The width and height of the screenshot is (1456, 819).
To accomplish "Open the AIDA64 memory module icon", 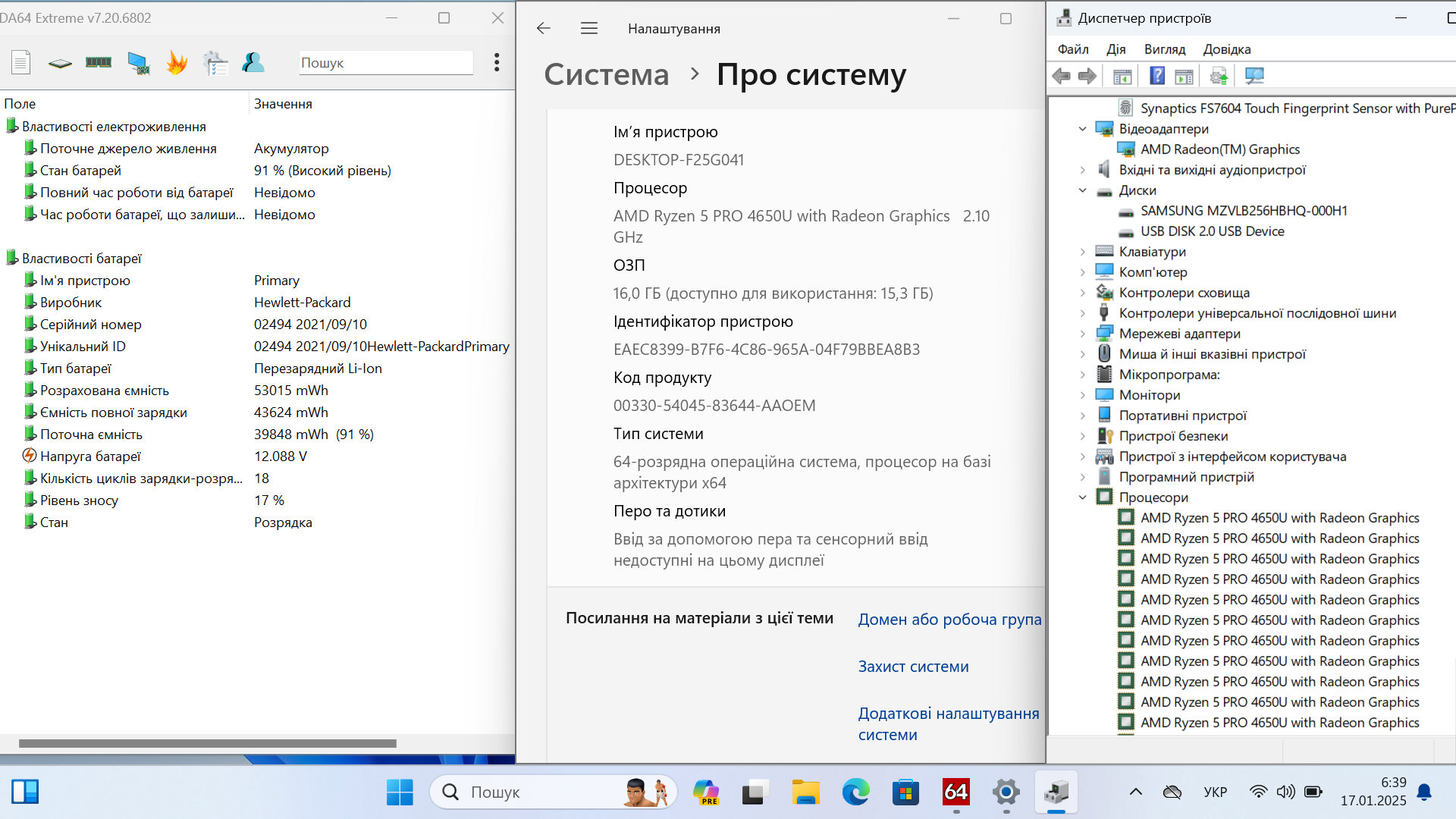I will click(x=99, y=62).
